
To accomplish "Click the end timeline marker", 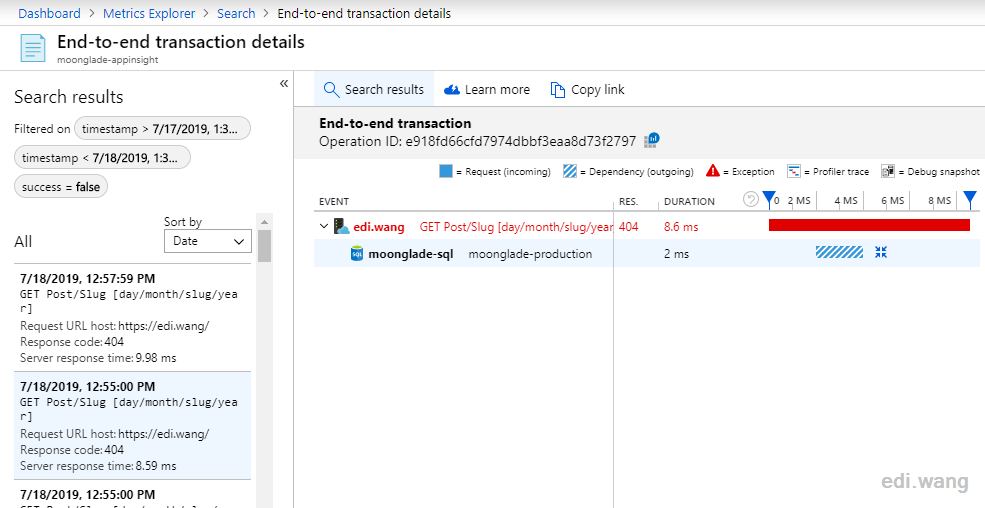I will (x=970, y=200).
